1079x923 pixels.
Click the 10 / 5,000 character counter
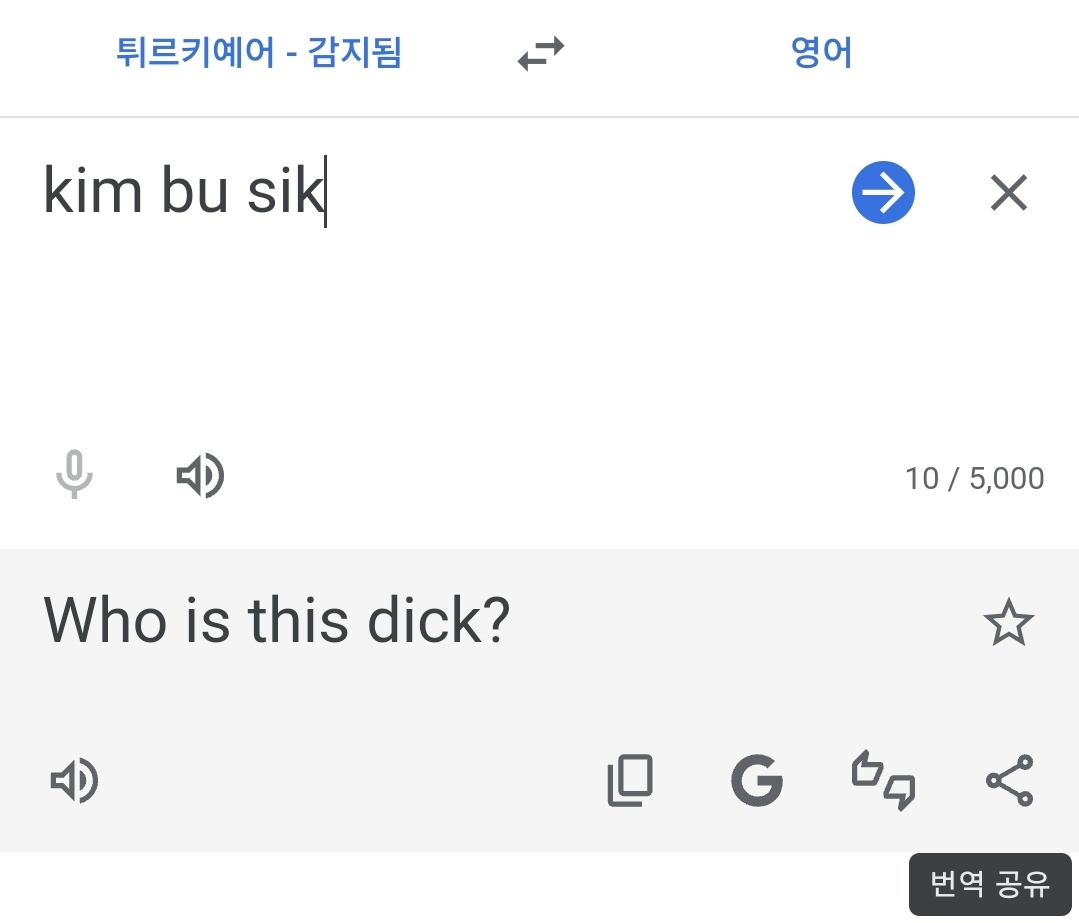point(974,479)
